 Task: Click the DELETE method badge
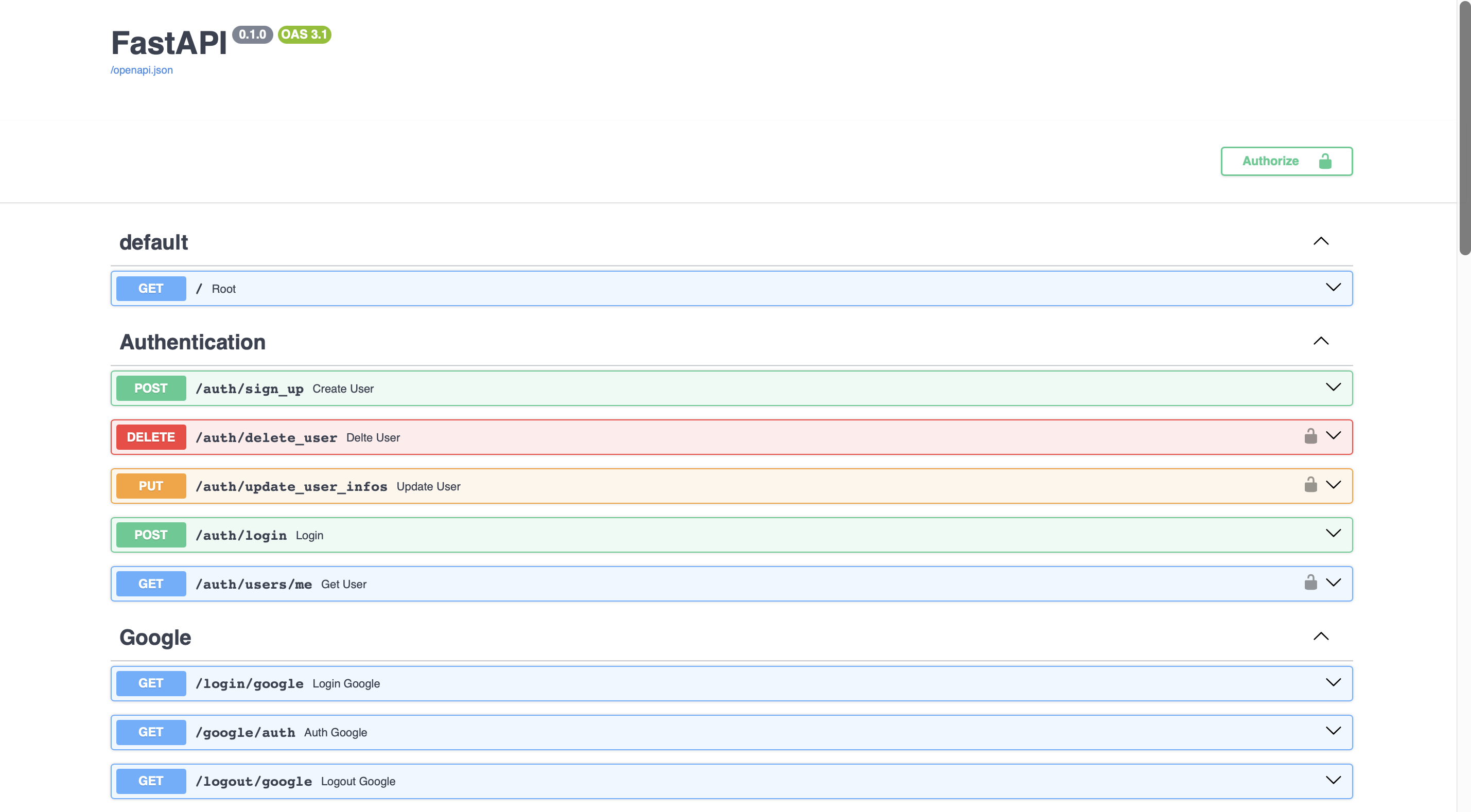click(151, 437)
